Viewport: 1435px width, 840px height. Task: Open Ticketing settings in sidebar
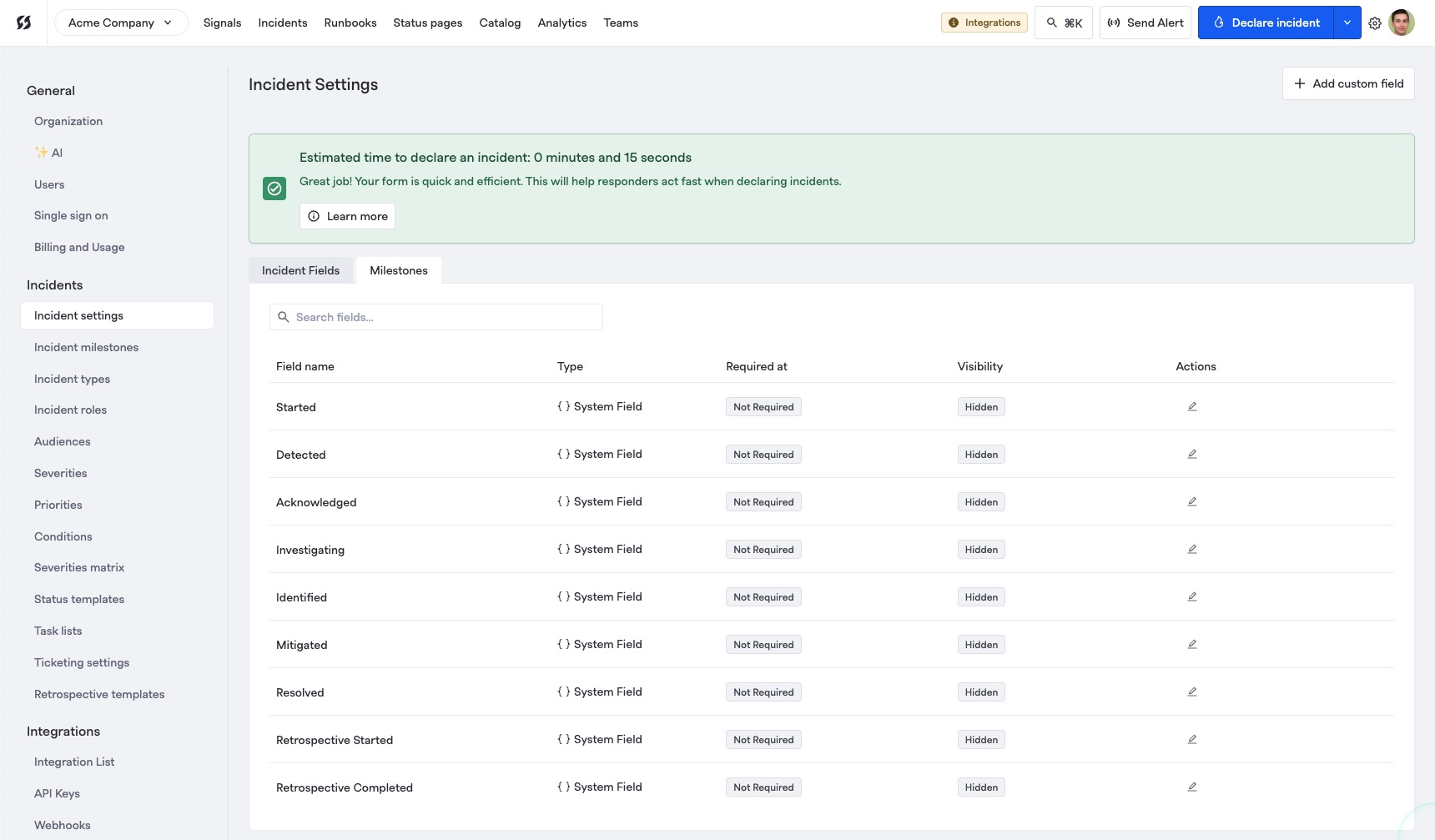pos(82,662)
